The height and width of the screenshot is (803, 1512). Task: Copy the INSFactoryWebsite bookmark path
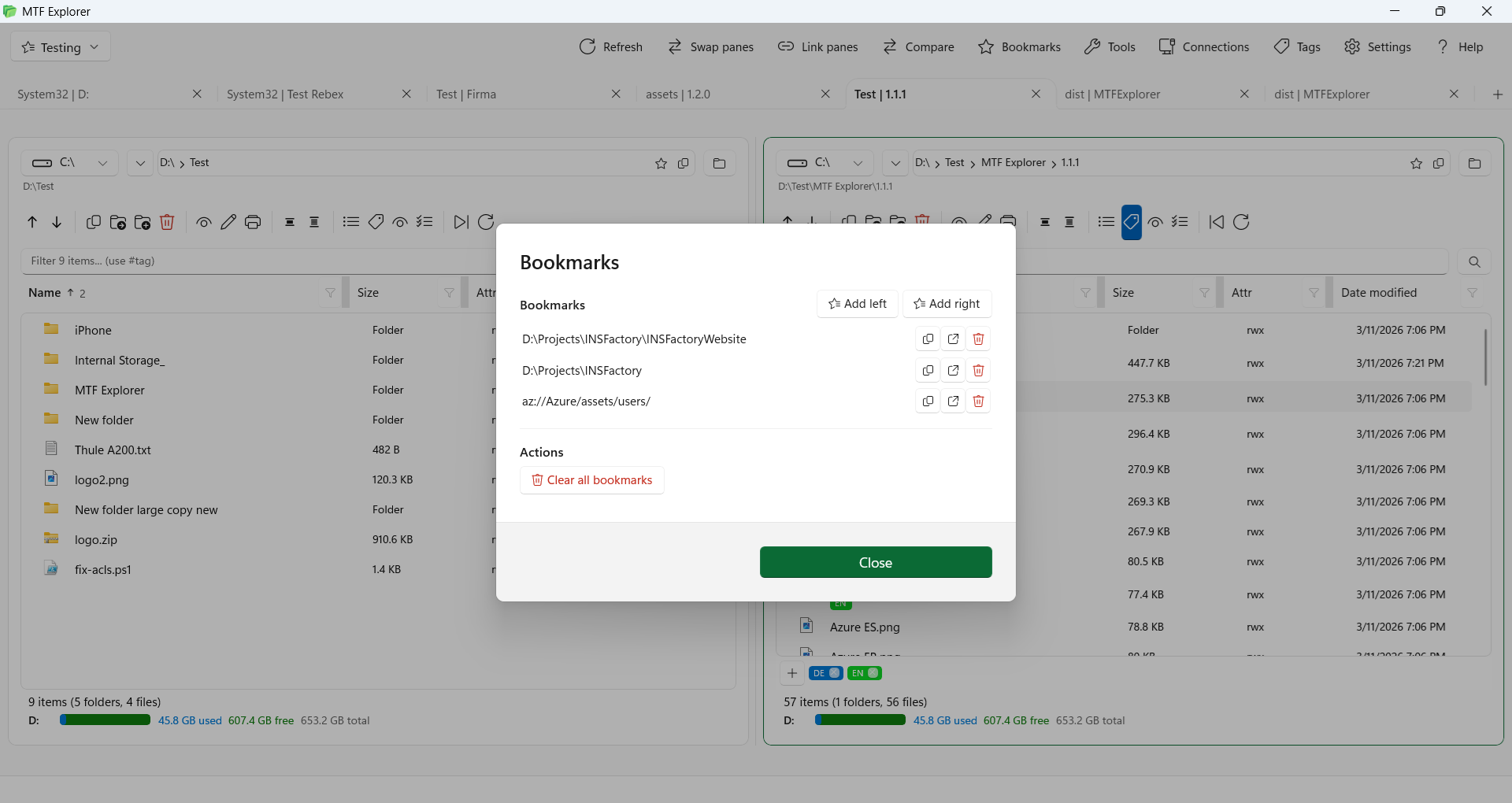pos(928,339)
